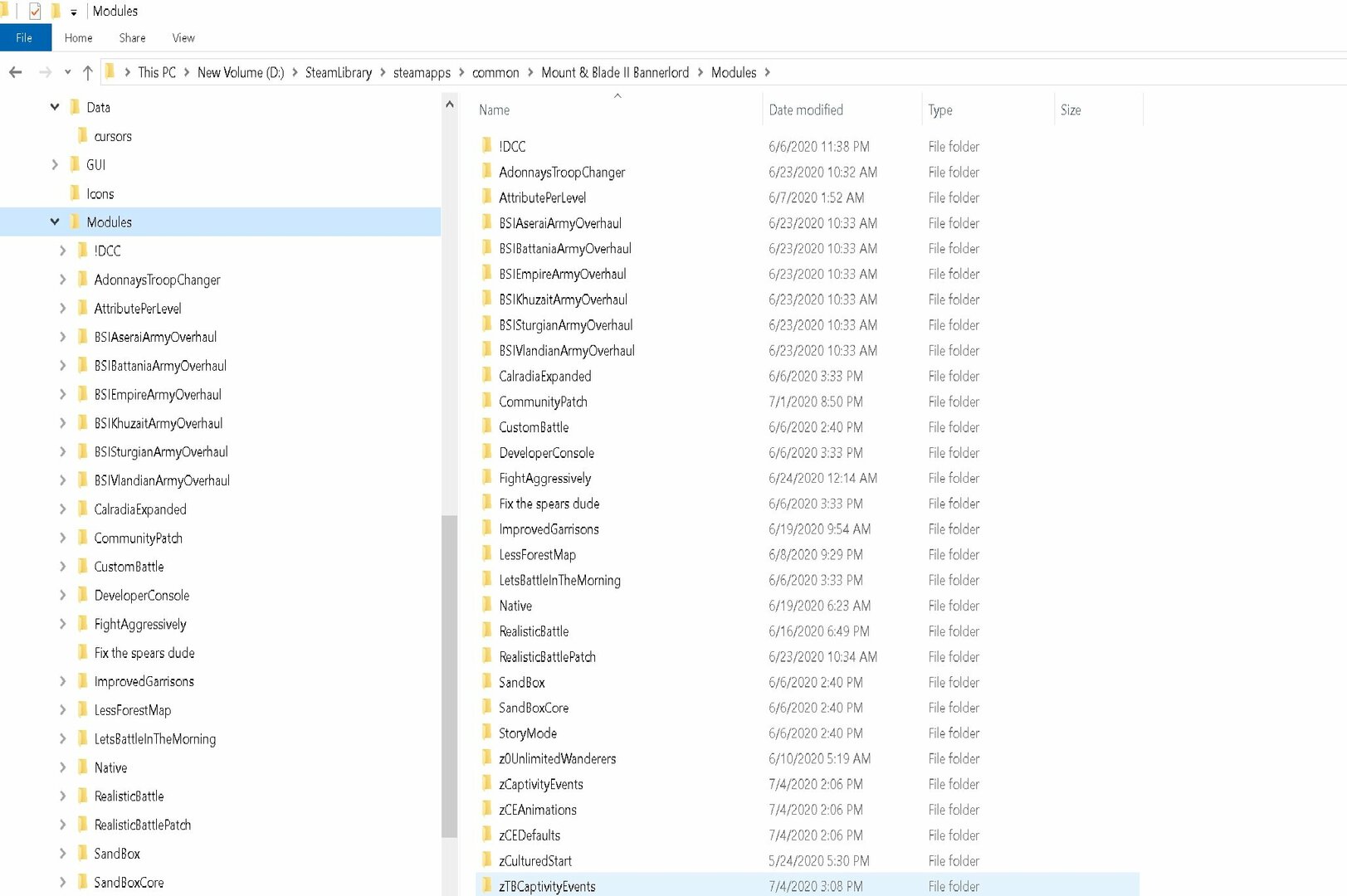Expand CalradiaExpanded tree node
The width and height of the screenshot is (1347, 896).
coord(62,509)
